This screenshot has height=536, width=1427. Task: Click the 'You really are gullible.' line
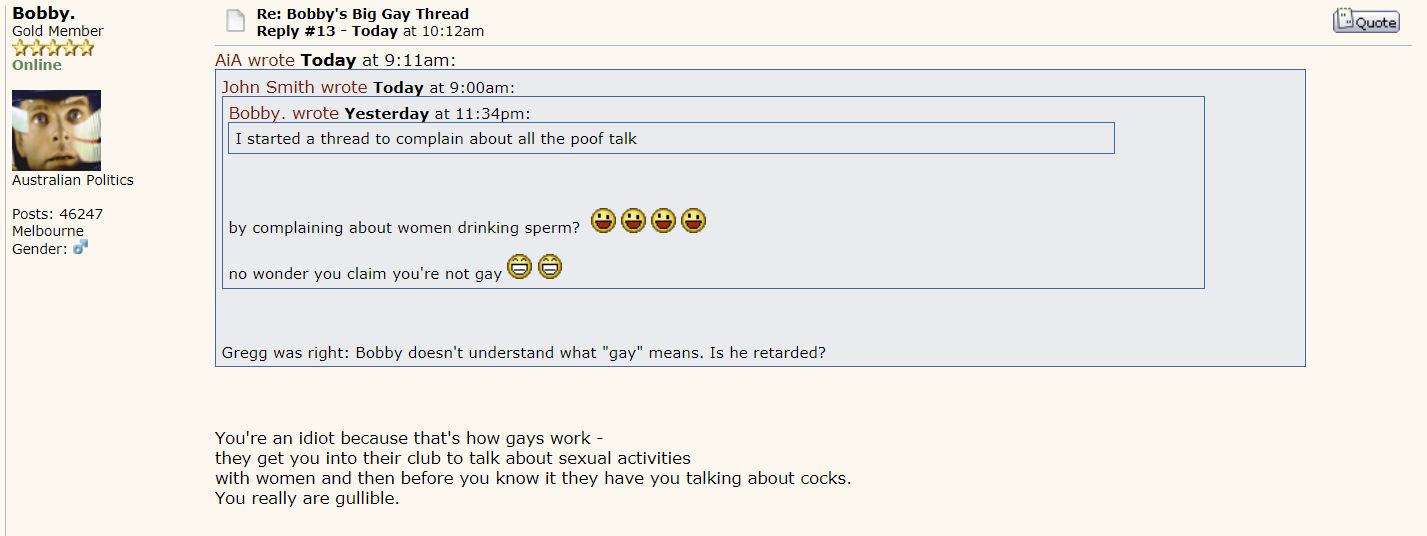307,498
